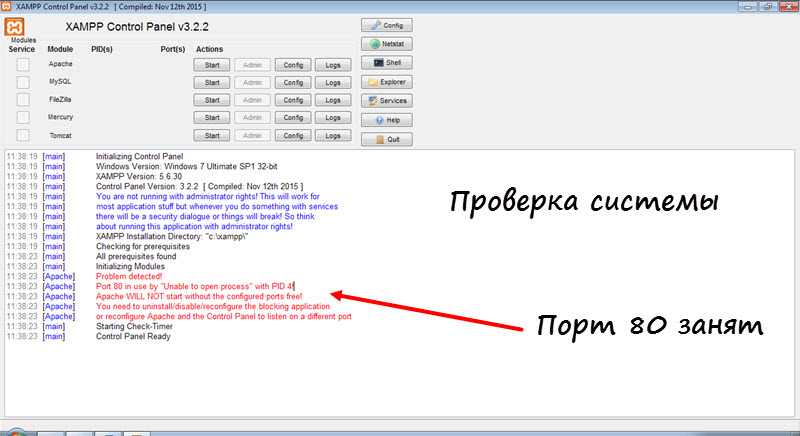Click the MySQL module name label

pos(60,82)
